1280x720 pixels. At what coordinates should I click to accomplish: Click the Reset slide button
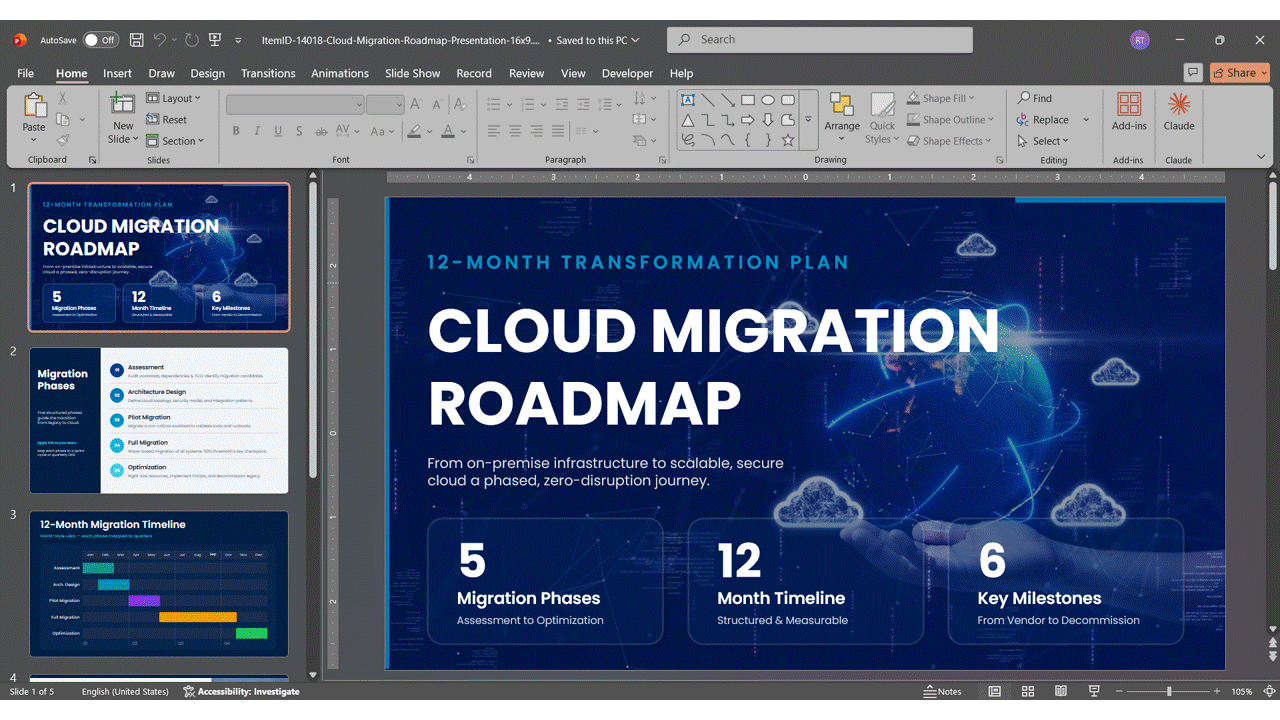[x=167, y=119]
